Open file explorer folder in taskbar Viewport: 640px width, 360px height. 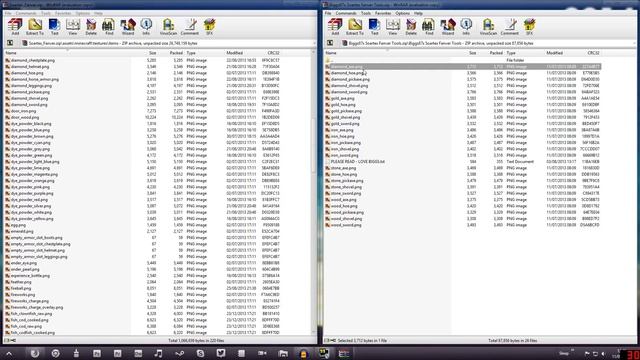[x=283, y=353]
